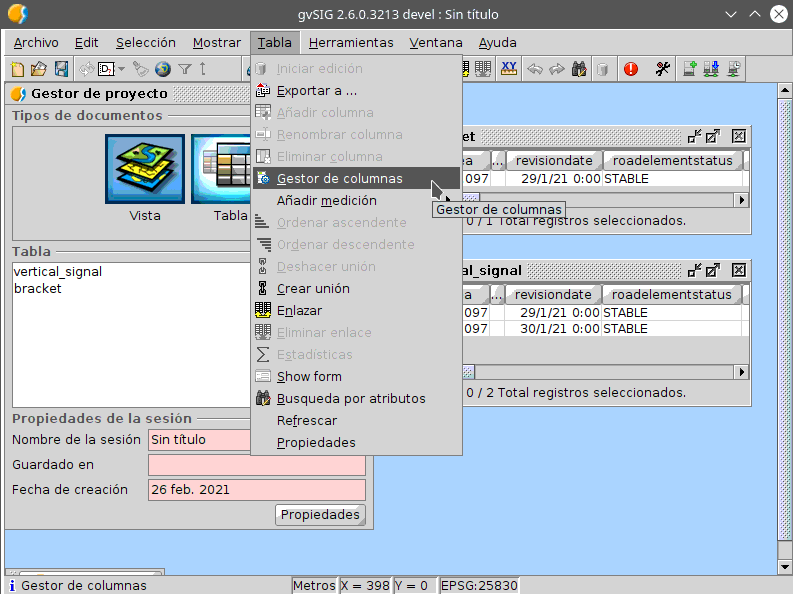Click the new project toolbar icon

click(17, 69)
